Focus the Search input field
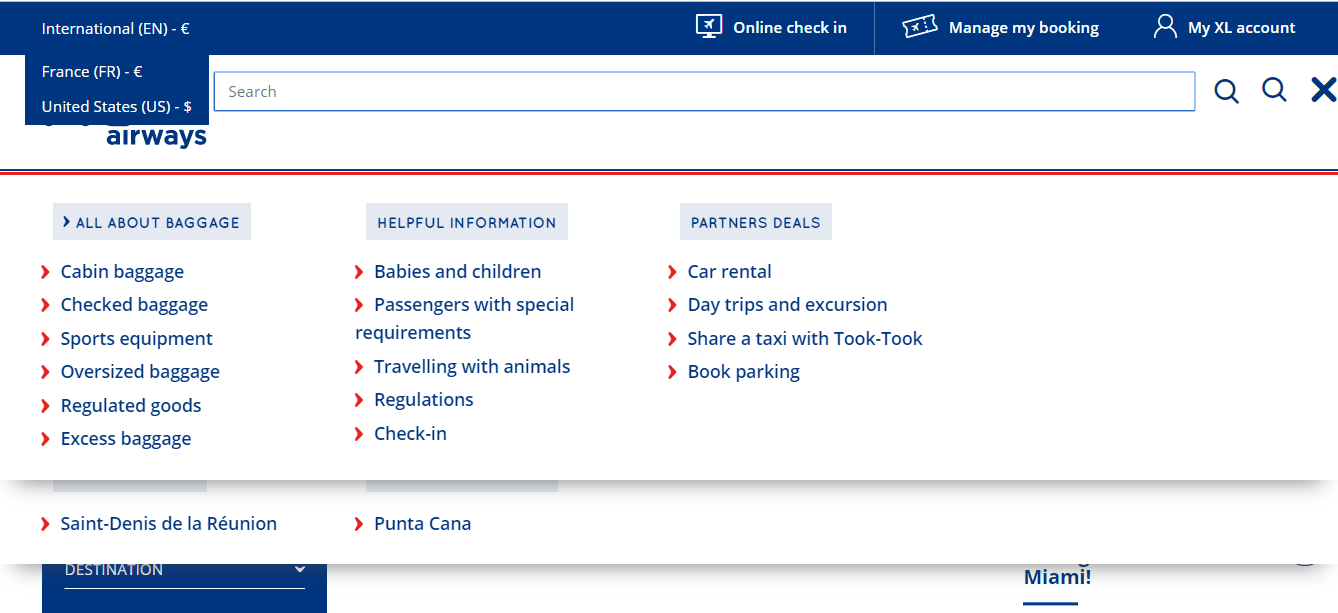This screenshot has width=1338, height=613. (700, 92)
